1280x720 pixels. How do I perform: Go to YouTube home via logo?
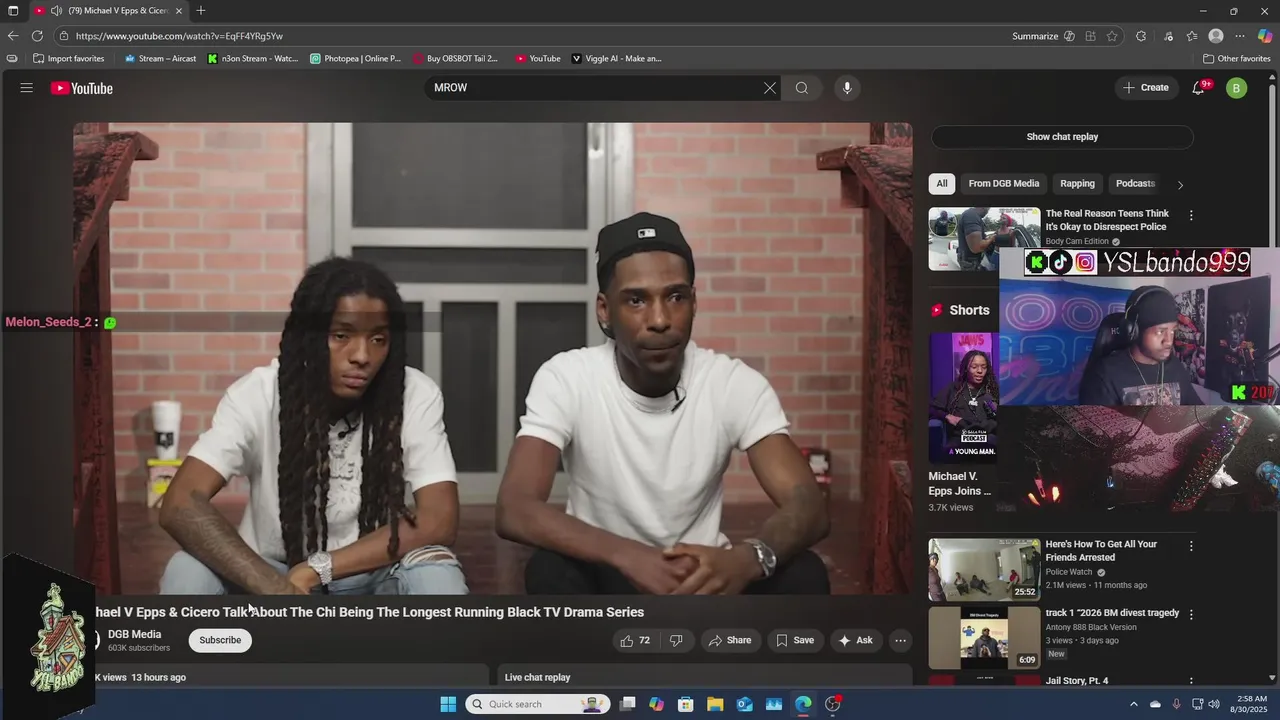[x=82, y=88]
